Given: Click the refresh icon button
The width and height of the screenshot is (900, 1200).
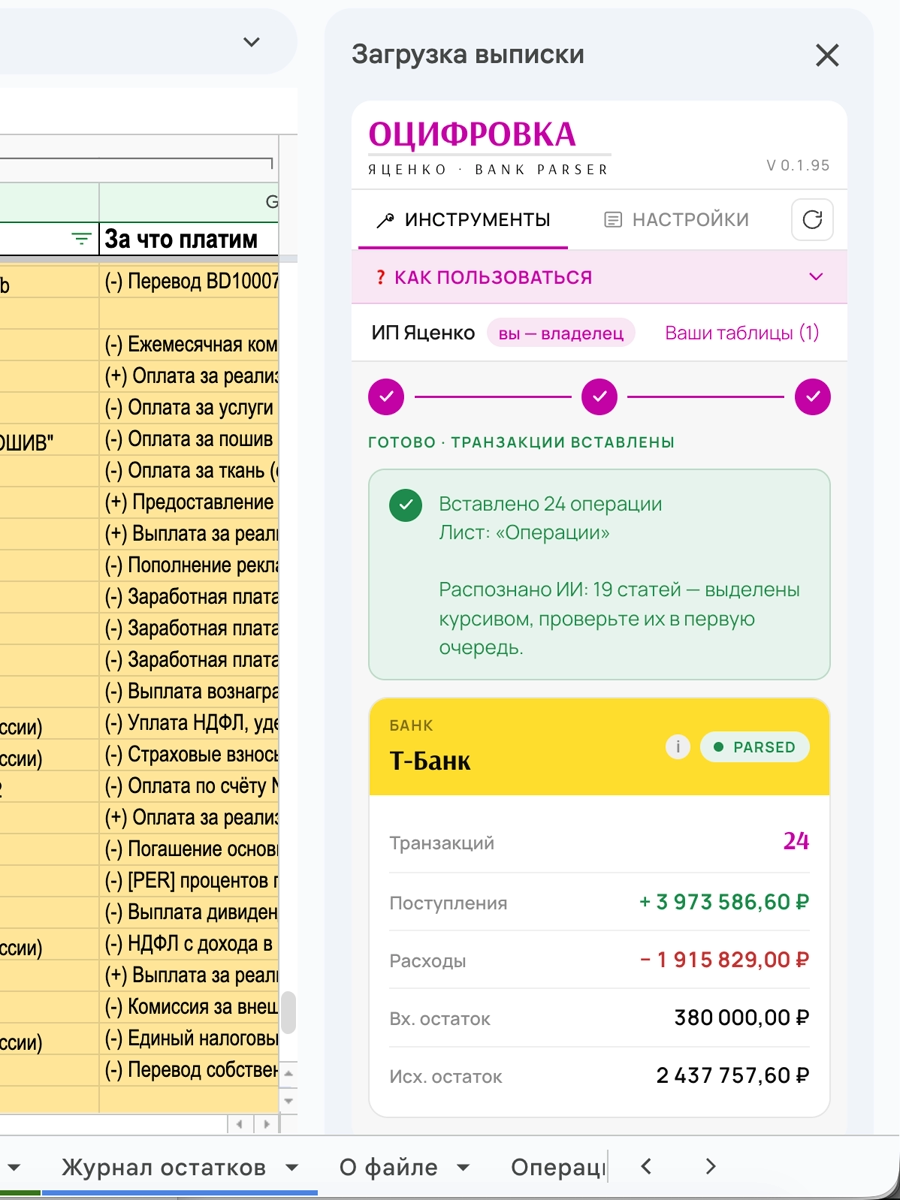Looking at the screenshot, I should click(x=812, y=220).
